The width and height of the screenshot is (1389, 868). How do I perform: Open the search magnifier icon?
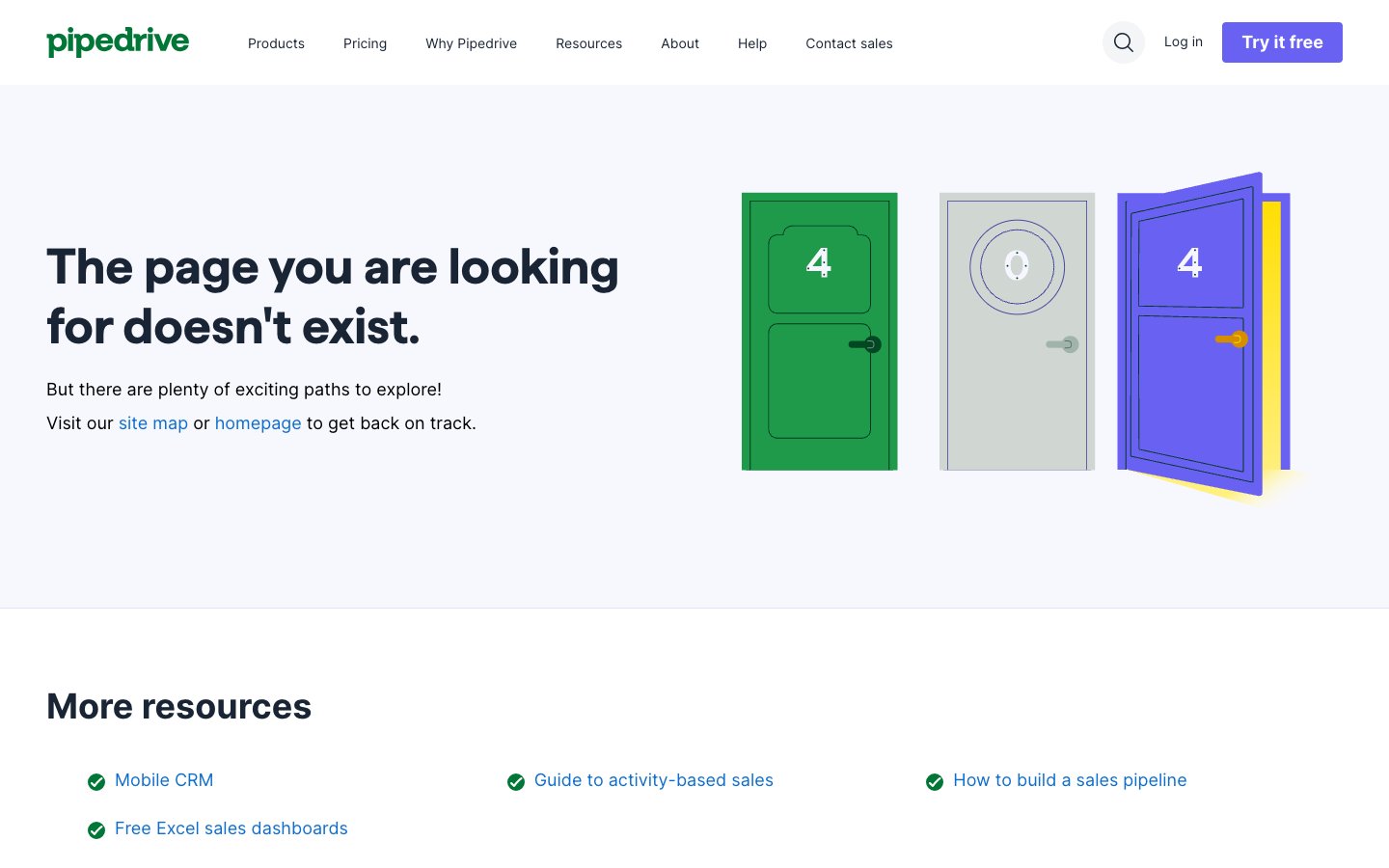click(x=1123, y=42)
